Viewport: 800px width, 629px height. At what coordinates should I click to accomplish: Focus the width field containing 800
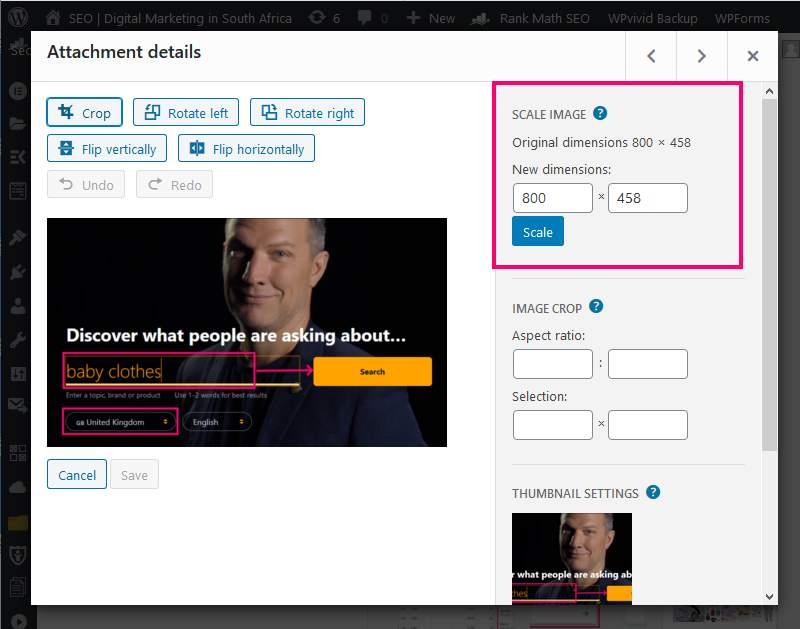[x=553, y=198]
